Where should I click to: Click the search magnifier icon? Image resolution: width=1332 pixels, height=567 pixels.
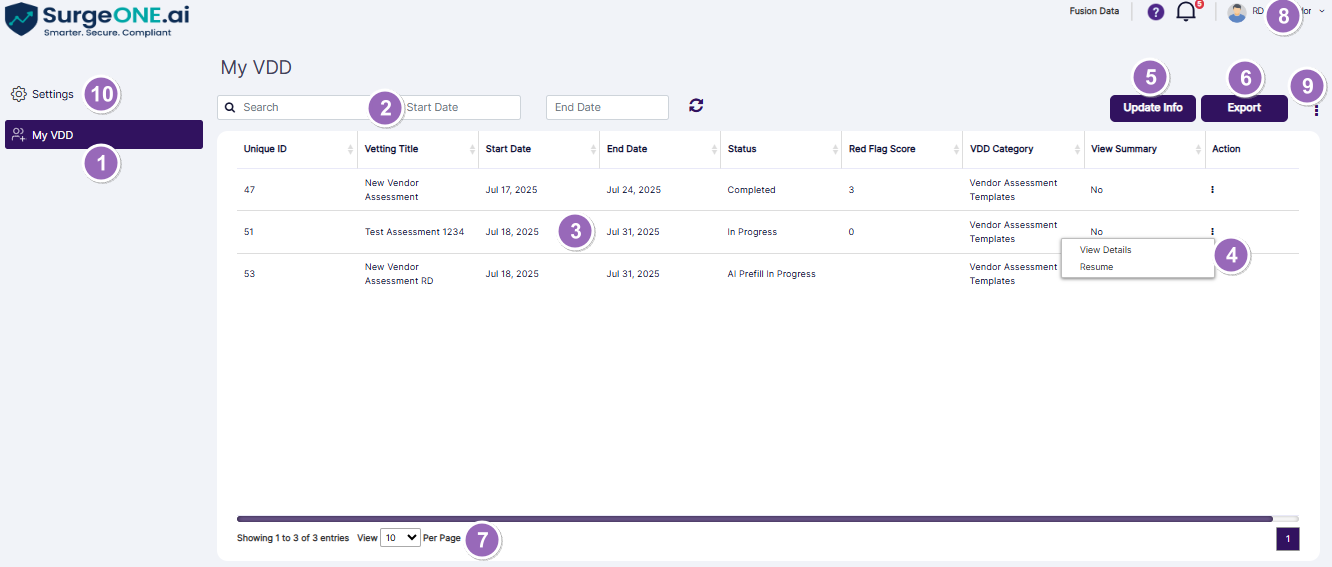tap(230, 107)
